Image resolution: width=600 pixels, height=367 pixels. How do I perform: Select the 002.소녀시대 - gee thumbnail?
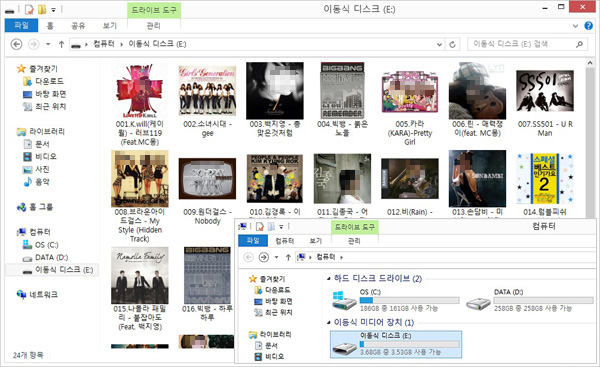point(207,101)
